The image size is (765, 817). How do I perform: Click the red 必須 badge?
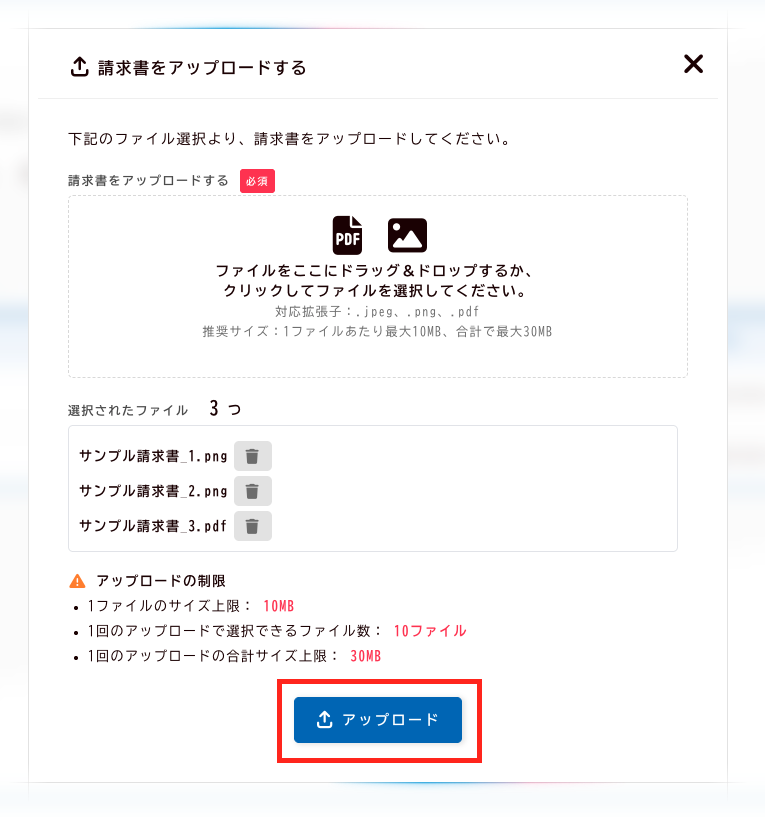pos(257,181)
